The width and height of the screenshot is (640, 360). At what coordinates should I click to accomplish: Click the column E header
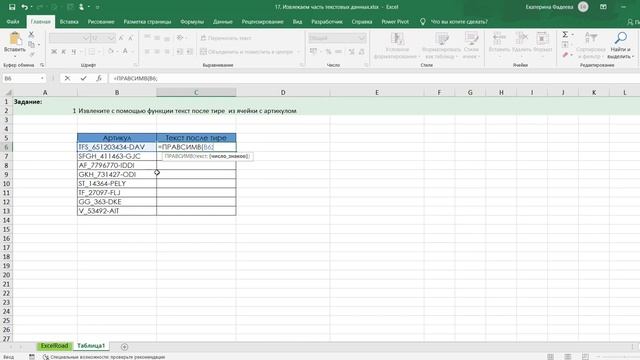point(377,93)
